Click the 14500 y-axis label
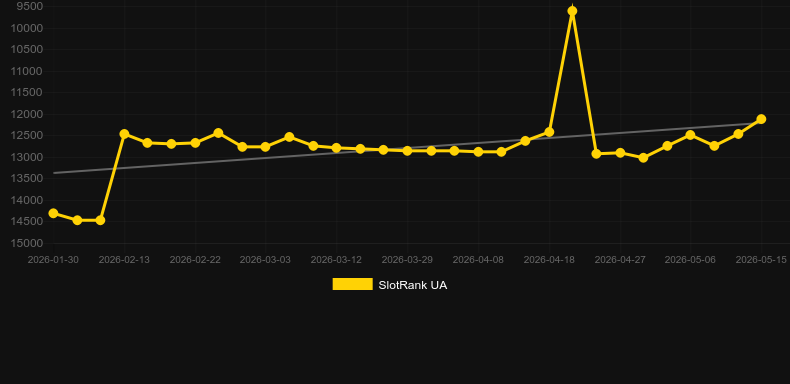Viewport: 790px width, 384px height. point(27,222)
